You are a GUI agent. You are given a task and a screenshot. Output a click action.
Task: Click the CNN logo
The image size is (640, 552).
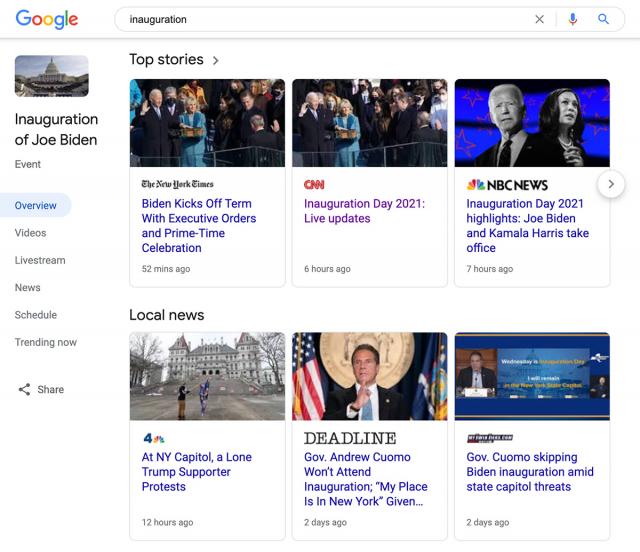(314, 185)
